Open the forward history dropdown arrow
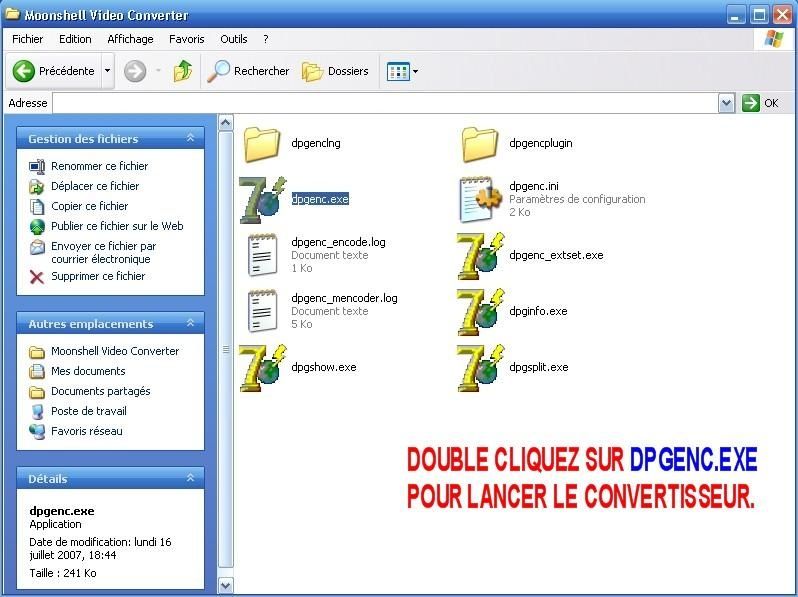 pyautogui.click(x=158, y=71)
